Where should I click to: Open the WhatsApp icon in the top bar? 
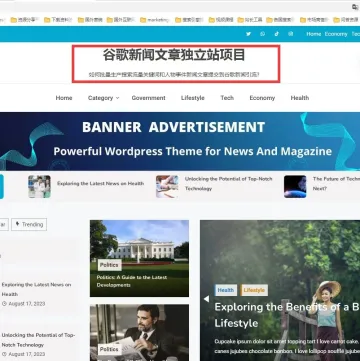[263, 34]
